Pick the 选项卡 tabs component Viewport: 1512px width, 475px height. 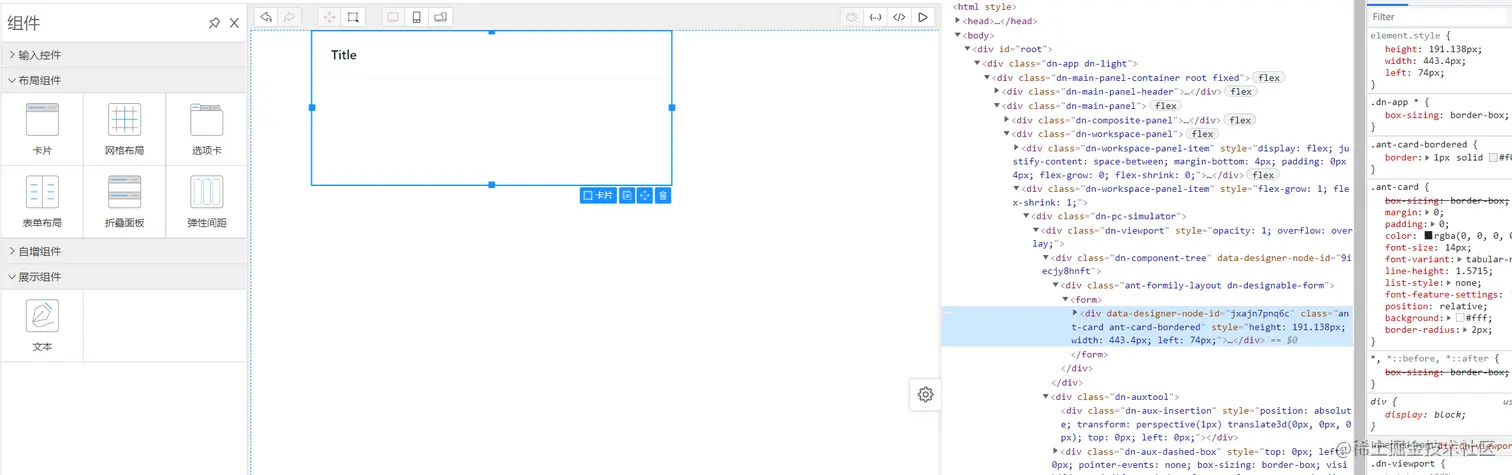206,129
